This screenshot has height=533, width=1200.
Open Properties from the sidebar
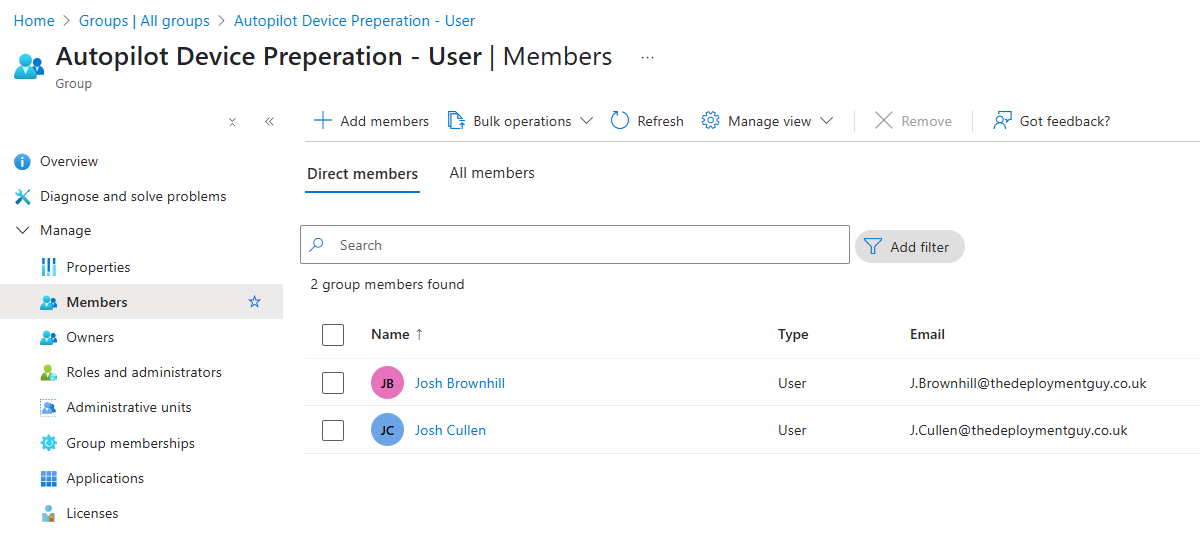[98, 267]
